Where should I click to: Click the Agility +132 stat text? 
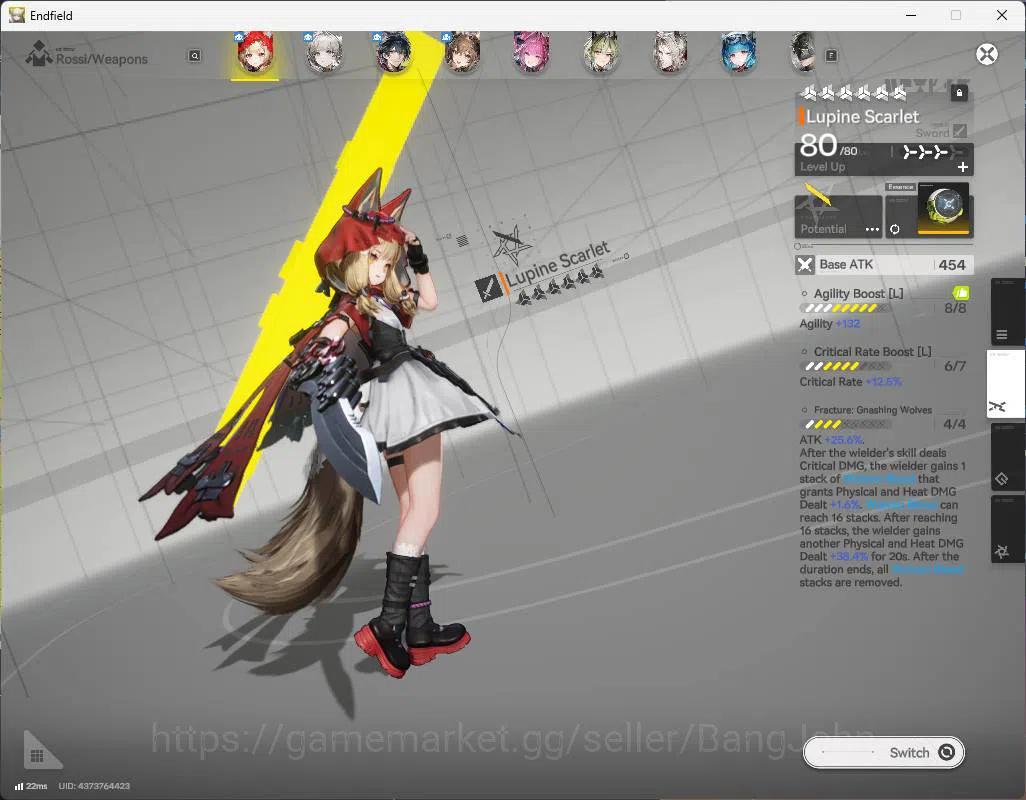(830, 324)
